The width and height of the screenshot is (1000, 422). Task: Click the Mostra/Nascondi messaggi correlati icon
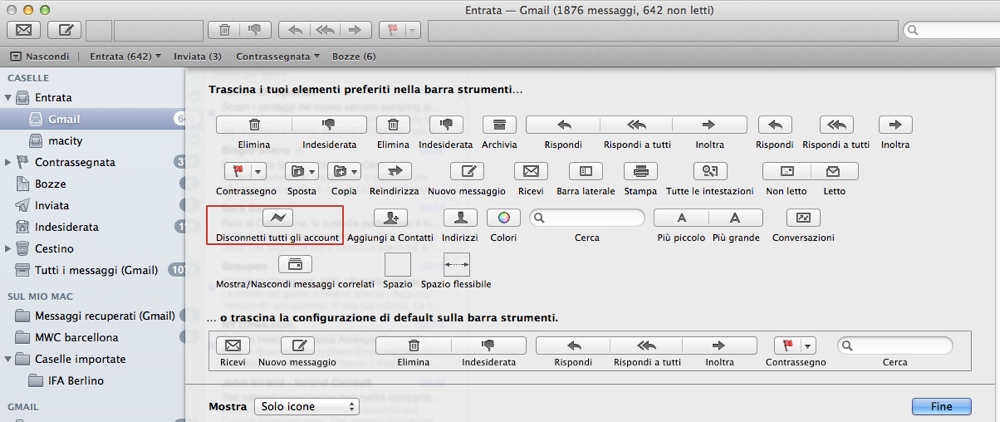(x=295, y=264)
